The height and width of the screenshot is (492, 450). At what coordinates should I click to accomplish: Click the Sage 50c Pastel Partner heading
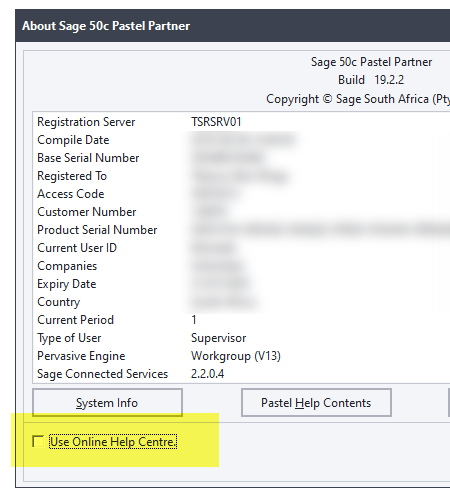tap(371, 62)
